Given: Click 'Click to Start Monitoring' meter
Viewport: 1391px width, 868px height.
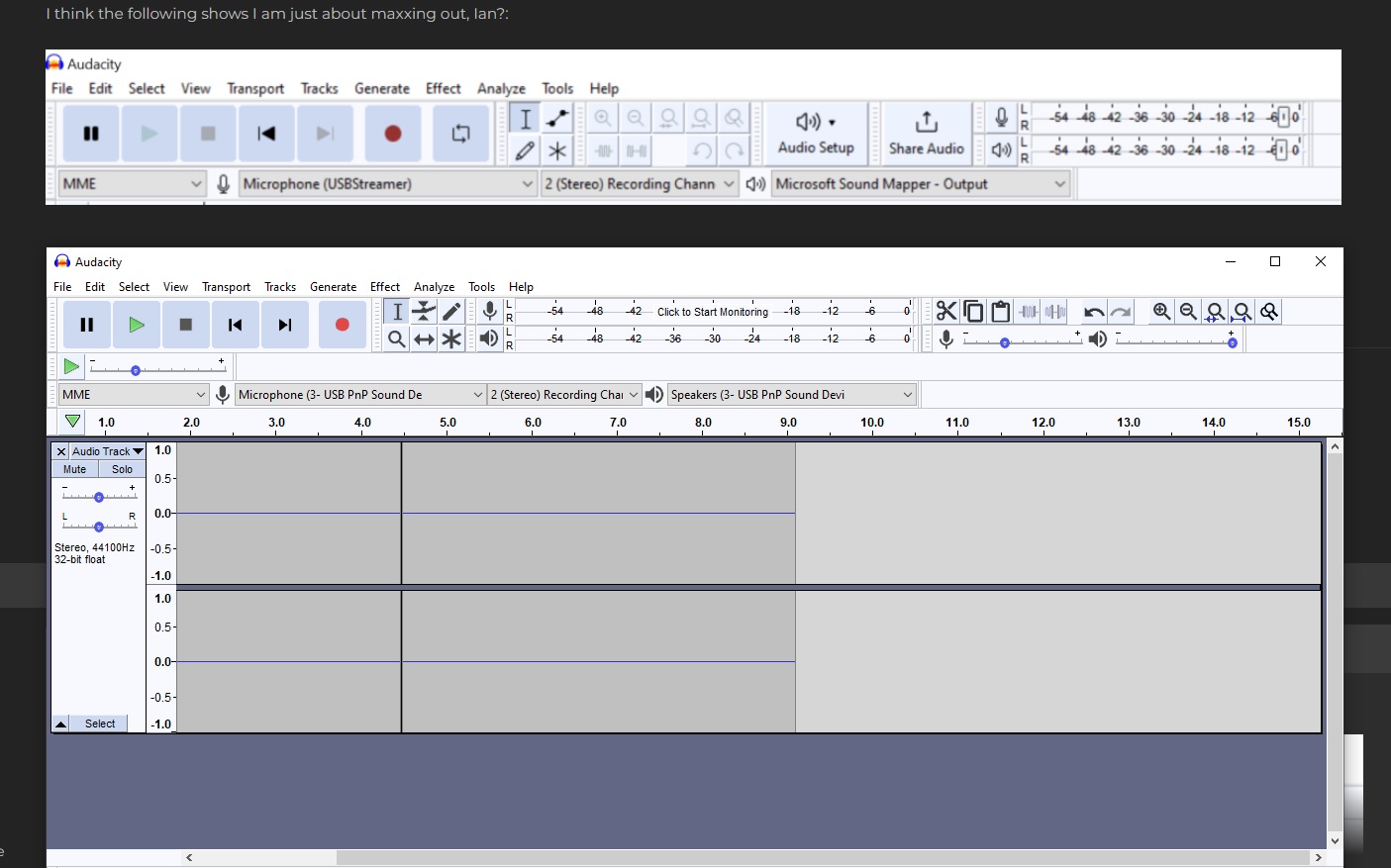Looking at the screenshot, I should [x=713, y=312].
